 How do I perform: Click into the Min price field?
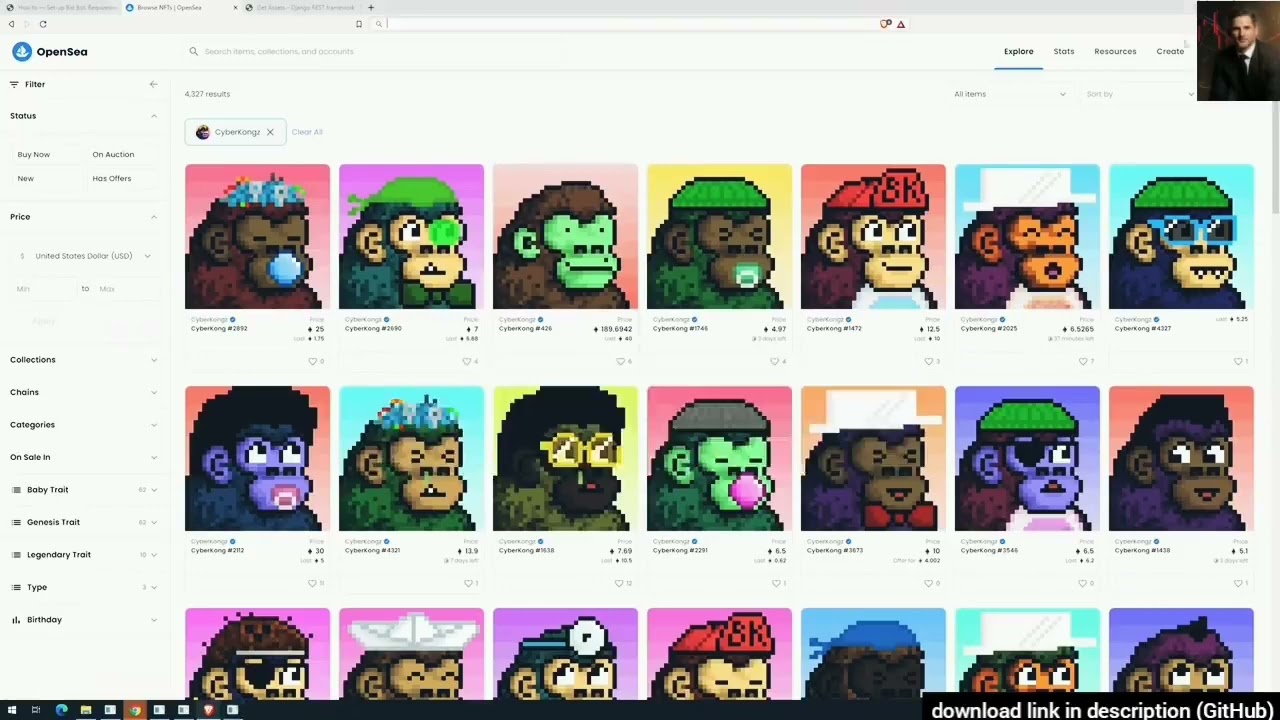pos(42,289)
